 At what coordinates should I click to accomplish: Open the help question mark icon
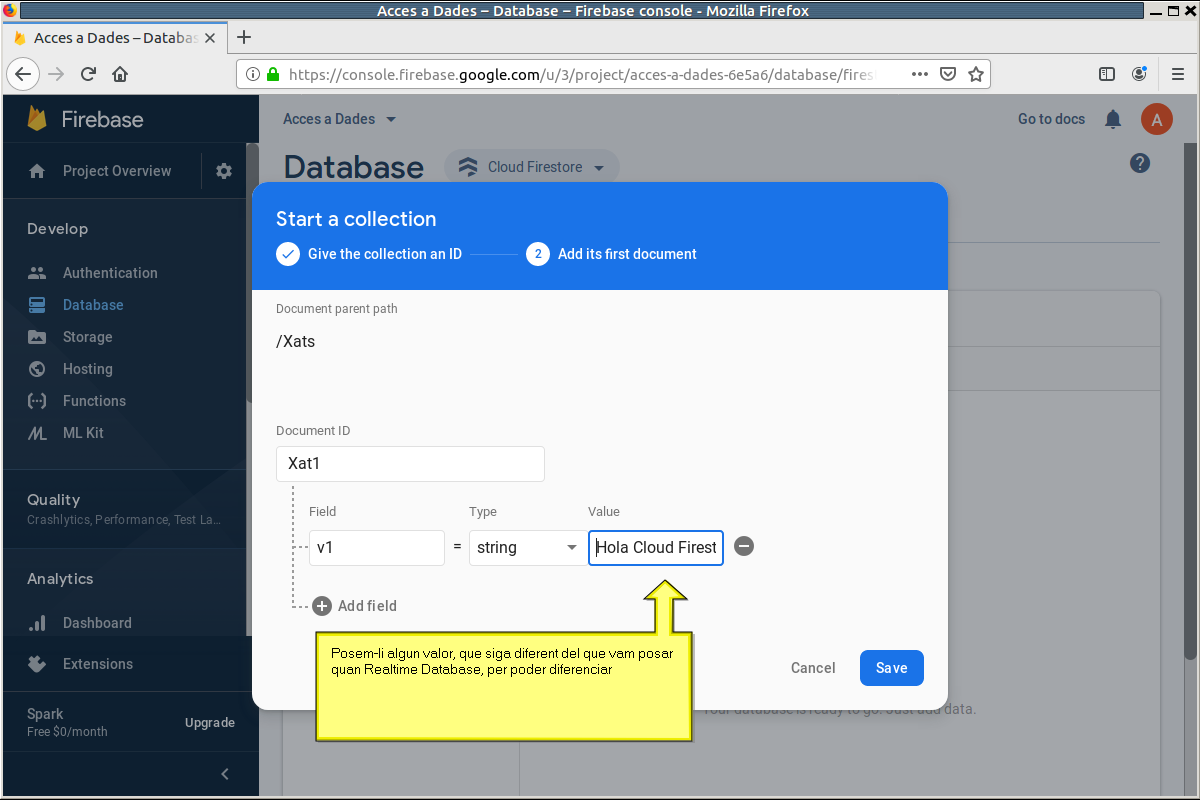pos(1140,163)
